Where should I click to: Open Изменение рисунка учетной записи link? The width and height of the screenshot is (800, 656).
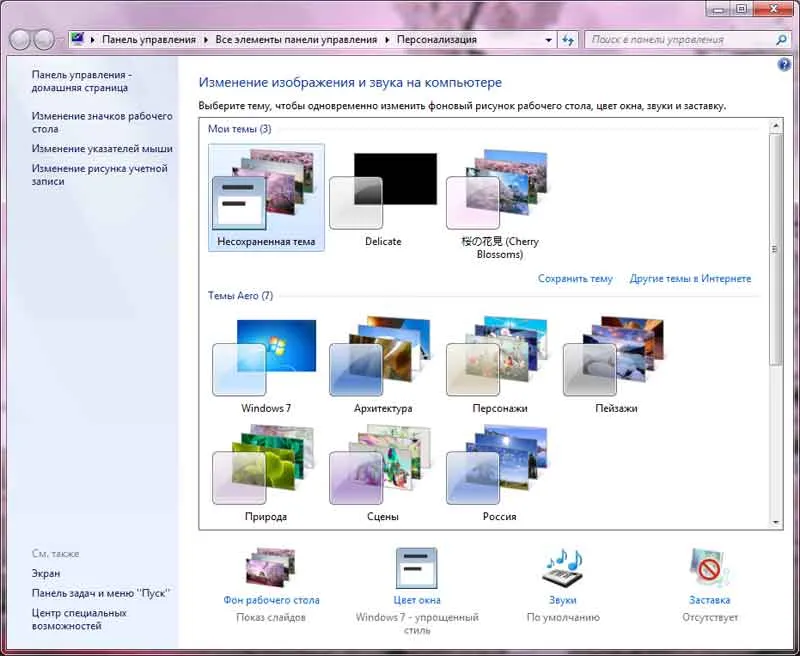(x=99, y=174)
